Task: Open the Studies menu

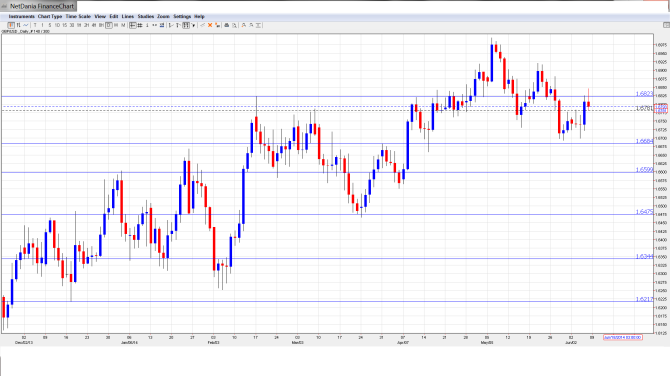Action: pos(146,16)
